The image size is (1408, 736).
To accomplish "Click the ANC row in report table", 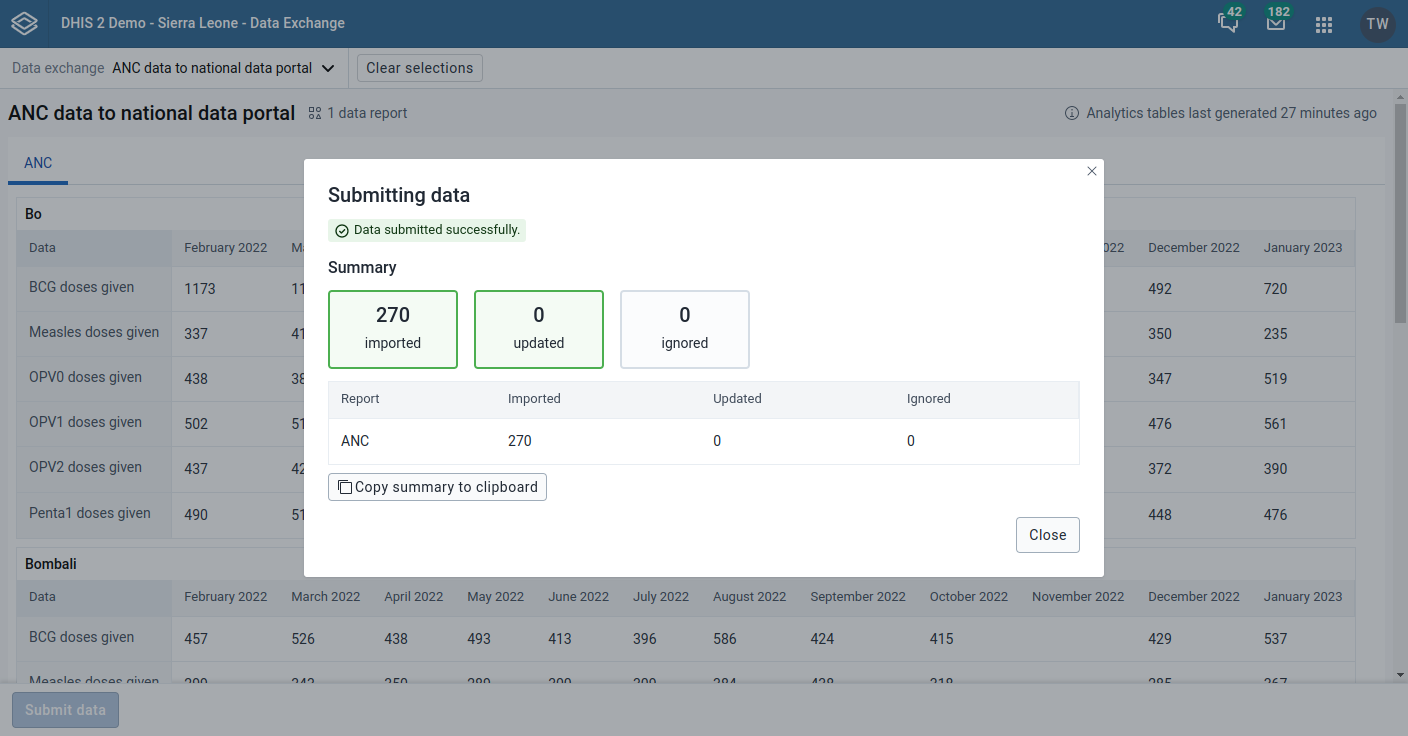I will (x=355, y=441).
